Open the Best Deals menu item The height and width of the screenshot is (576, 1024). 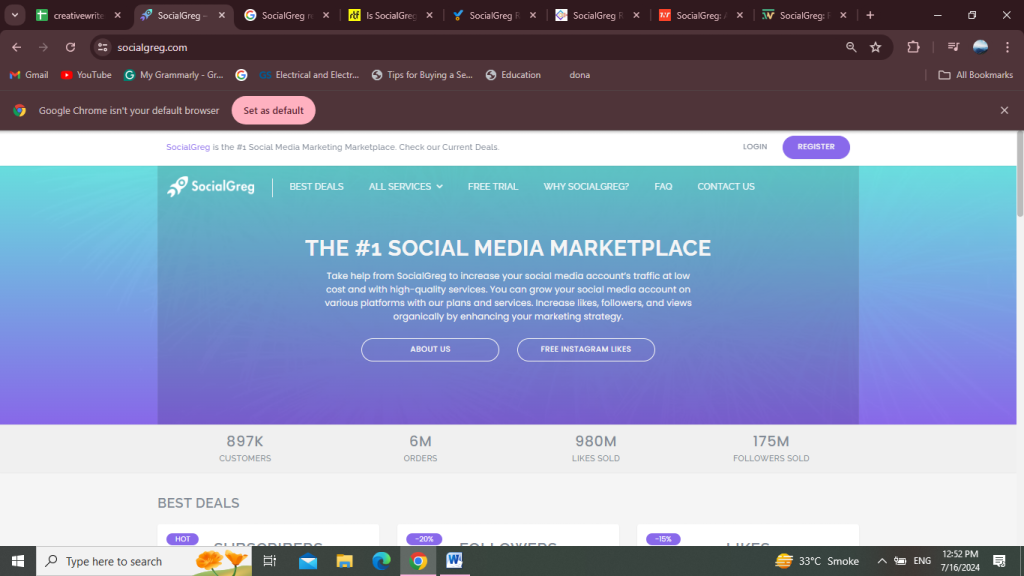pyautogui.click(x=316, y=186)
